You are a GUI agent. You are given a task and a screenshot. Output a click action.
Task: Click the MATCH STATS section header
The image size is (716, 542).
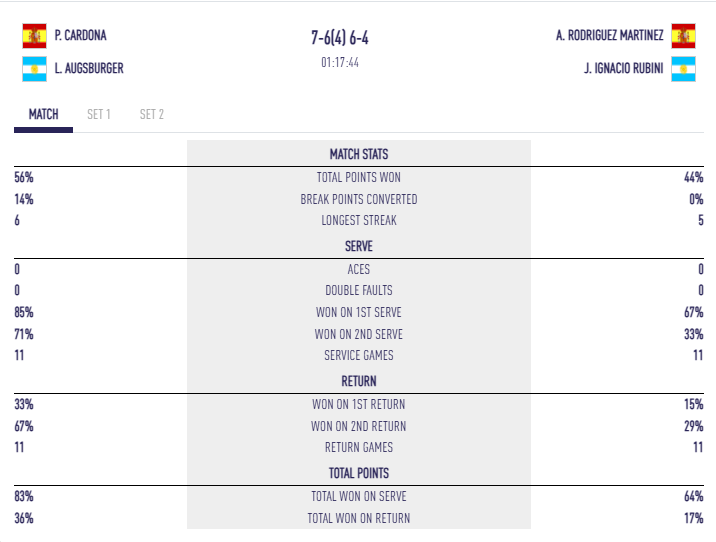pyautogui.click(x=359, y=154)
